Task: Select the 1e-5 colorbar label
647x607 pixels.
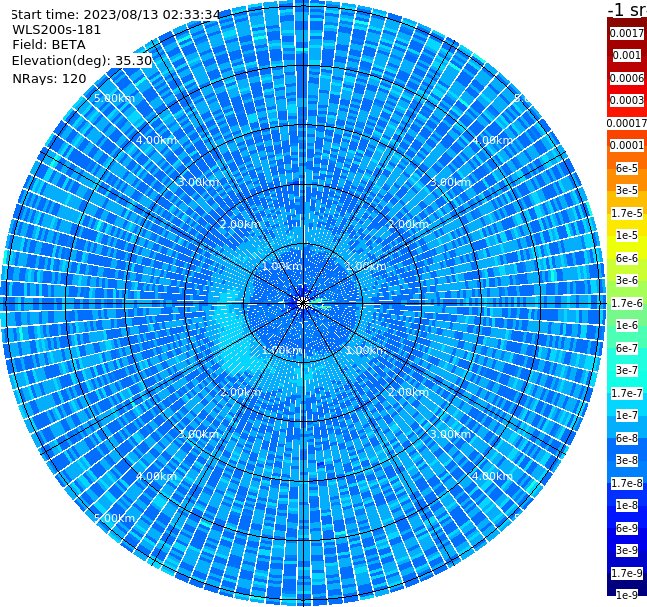Action: pos(627,235)
